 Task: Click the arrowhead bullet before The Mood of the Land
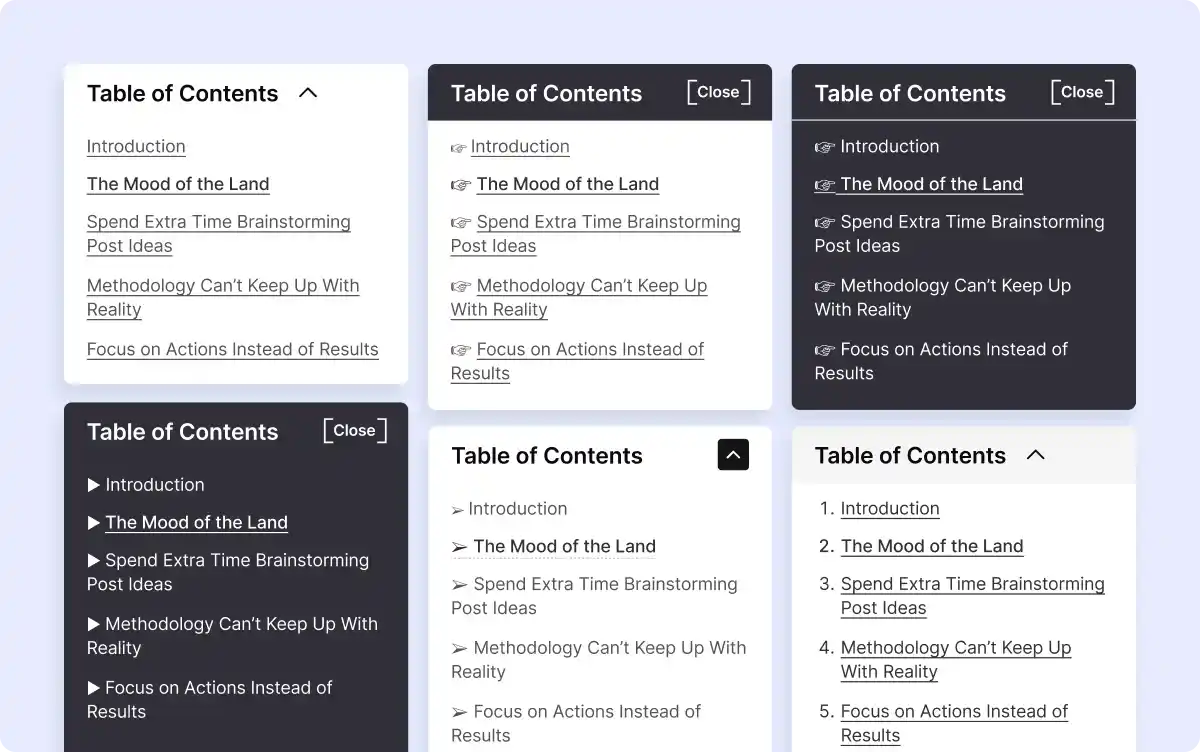(460, 547)
